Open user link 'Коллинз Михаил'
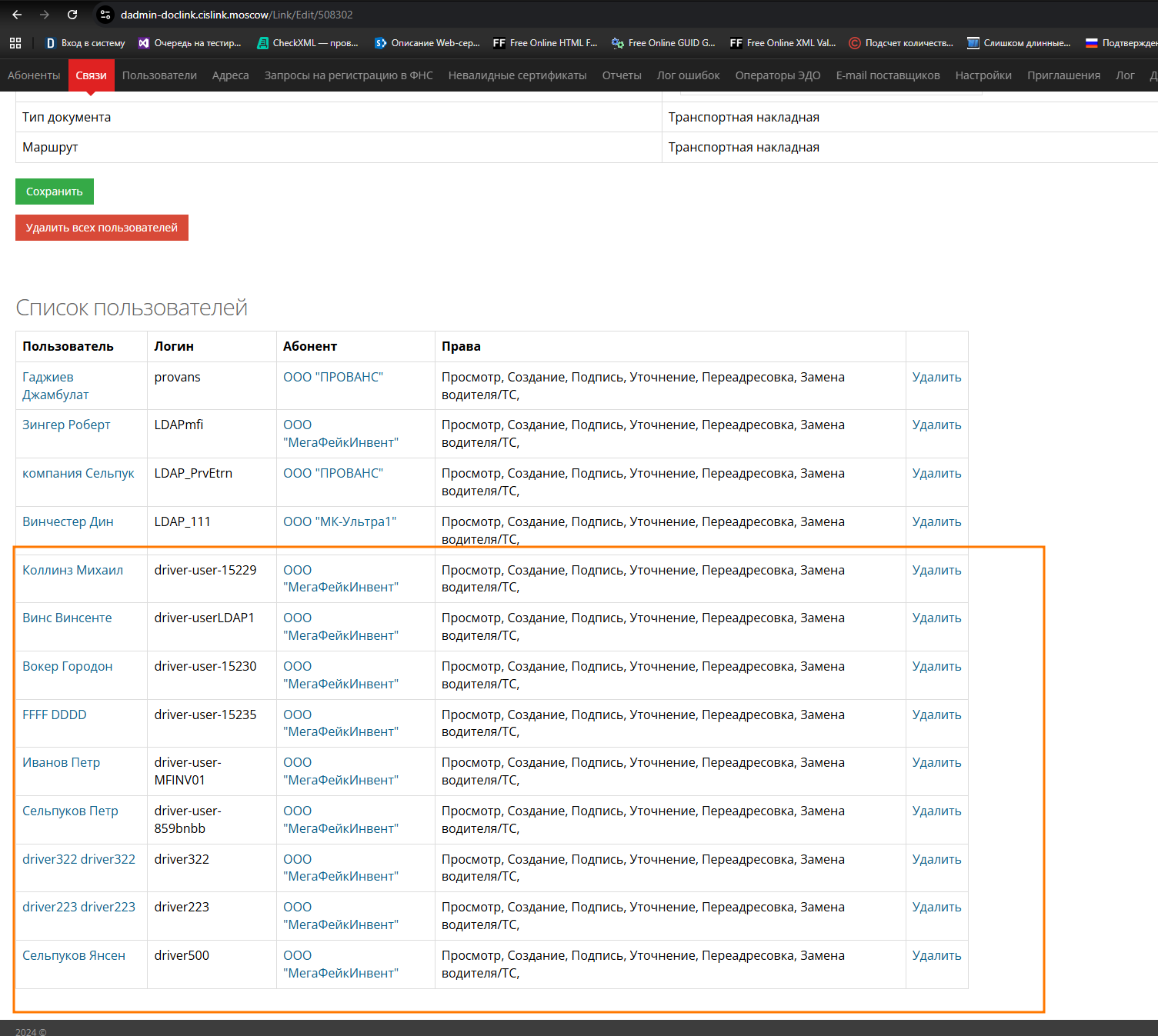 click(72, 570)
